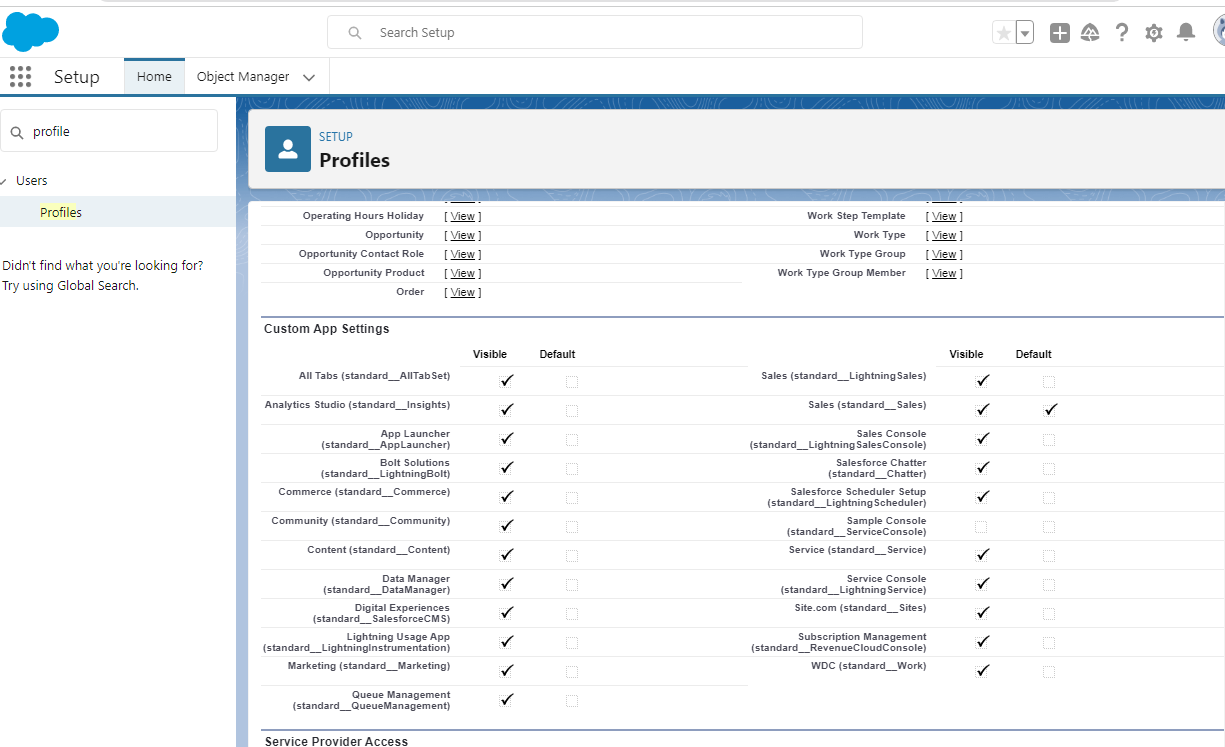Open the App Launcher grid icon
The image size is (1225, 747).
pos(20,77)
